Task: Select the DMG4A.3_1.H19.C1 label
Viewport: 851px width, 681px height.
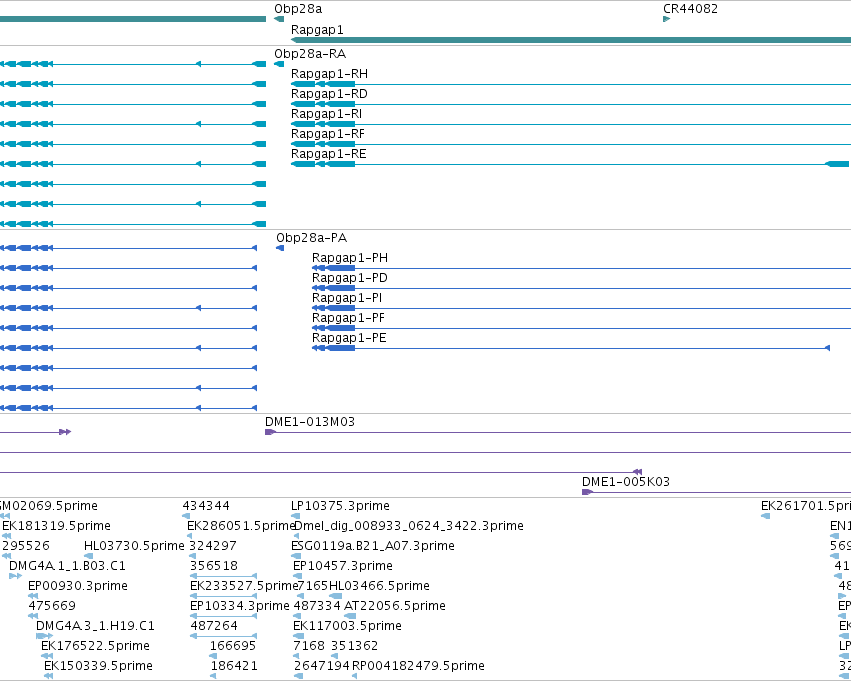Action: tap(96, 626)
